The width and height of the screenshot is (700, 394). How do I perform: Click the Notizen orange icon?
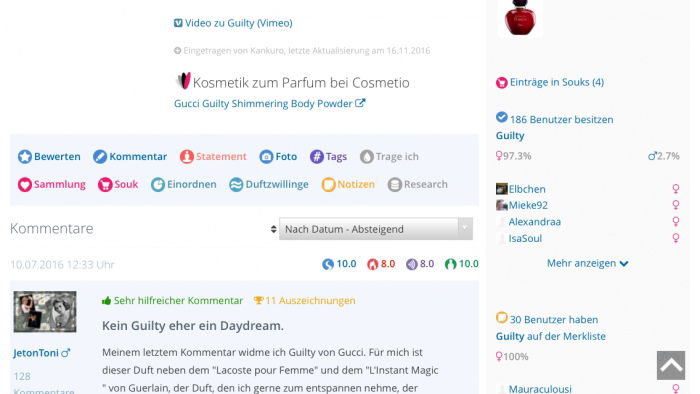tap(328, 185)
